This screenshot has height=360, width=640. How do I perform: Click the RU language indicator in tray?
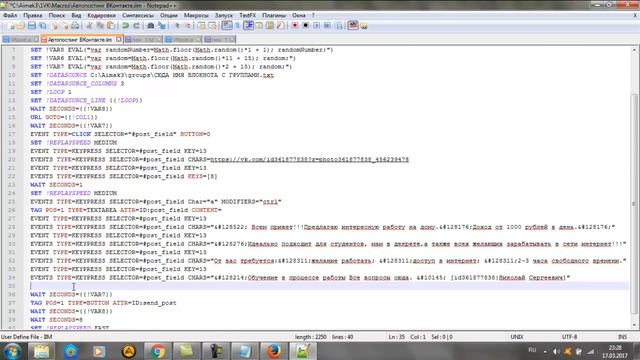532,350
